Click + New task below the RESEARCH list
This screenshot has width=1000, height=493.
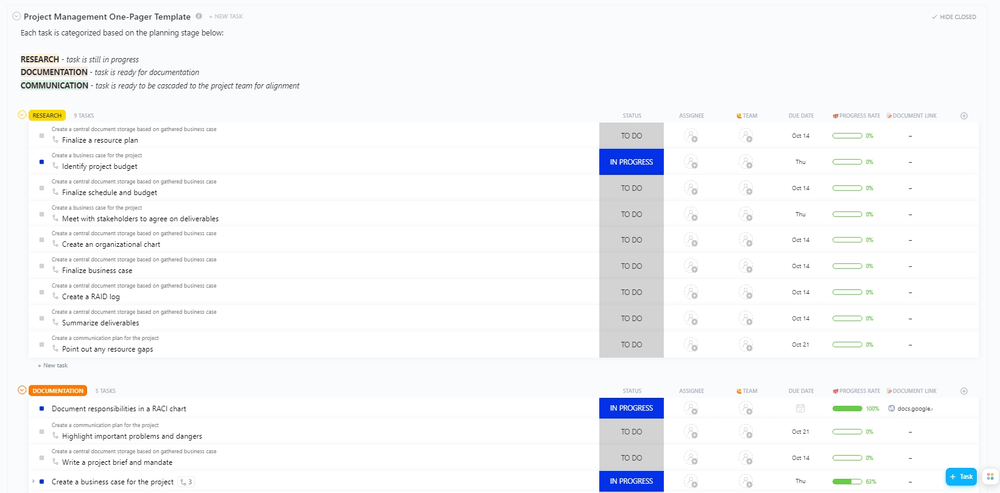pos(52,365)
